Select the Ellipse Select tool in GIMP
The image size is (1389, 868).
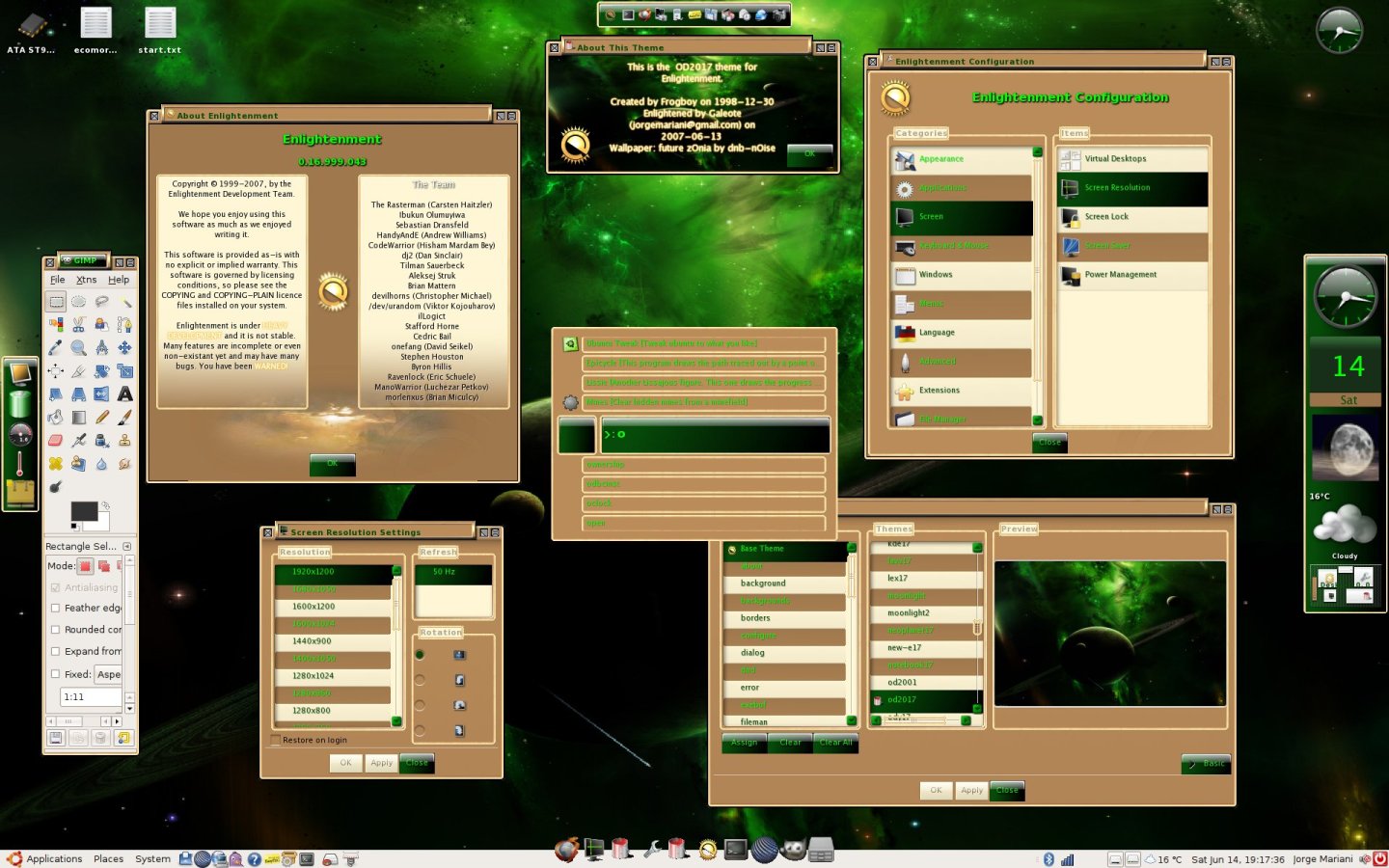[79, 302]
